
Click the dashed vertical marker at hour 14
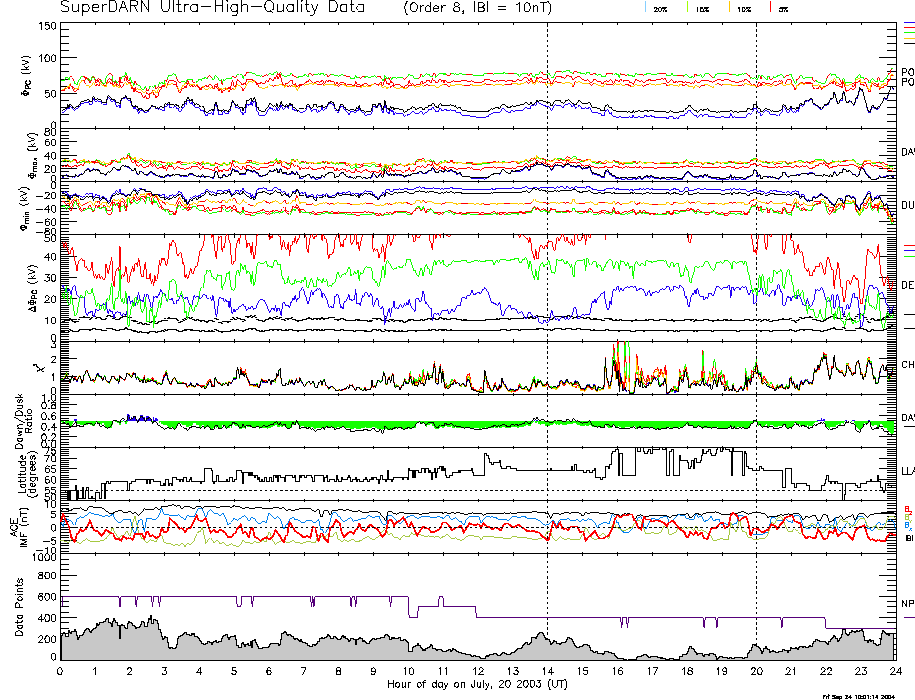(547, 300)
